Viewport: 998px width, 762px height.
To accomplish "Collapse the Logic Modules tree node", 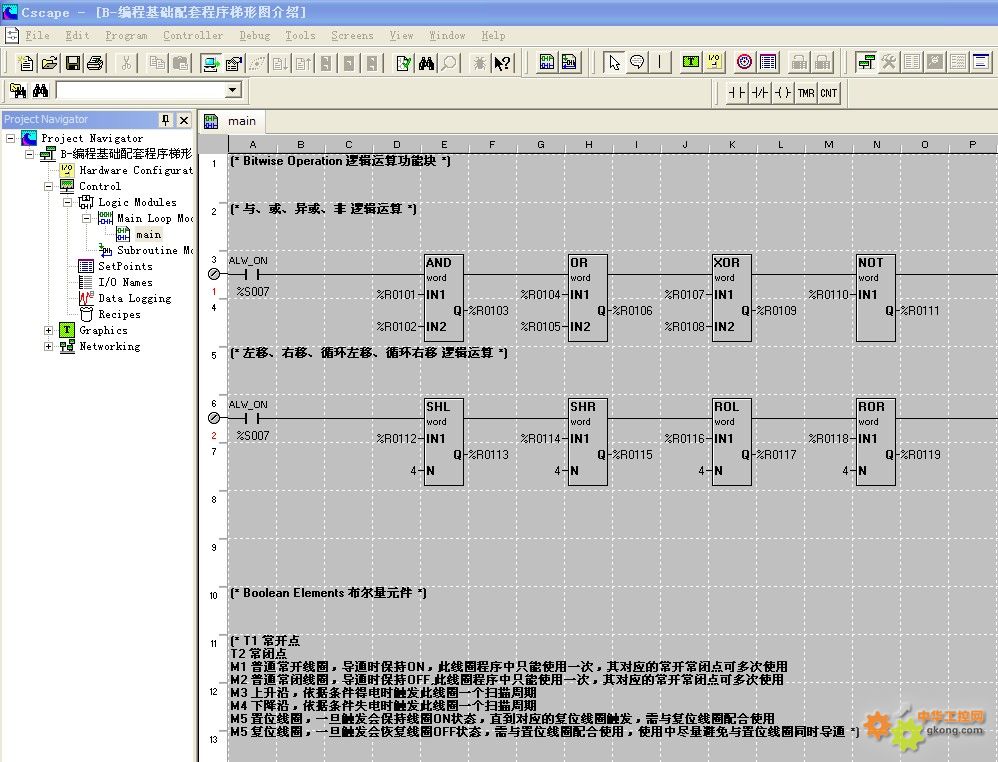I will [x=68, y=202].
